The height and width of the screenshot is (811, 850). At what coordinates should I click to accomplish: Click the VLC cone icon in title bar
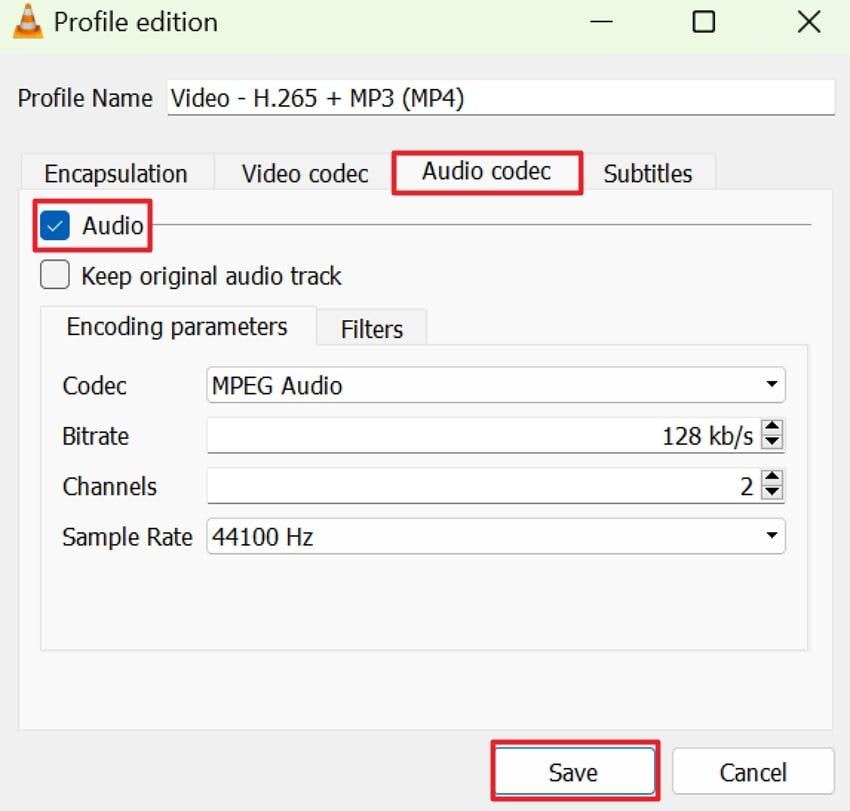(27, 22)
